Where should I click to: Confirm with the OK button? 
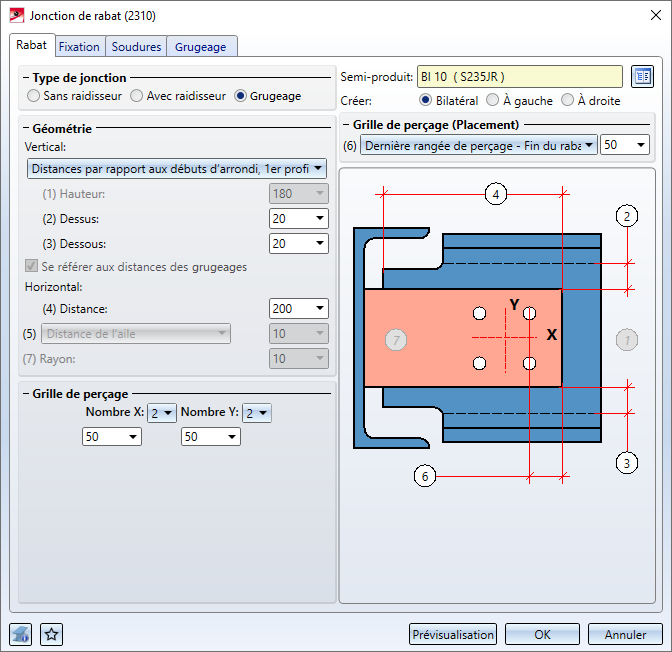tap(542, 634)
